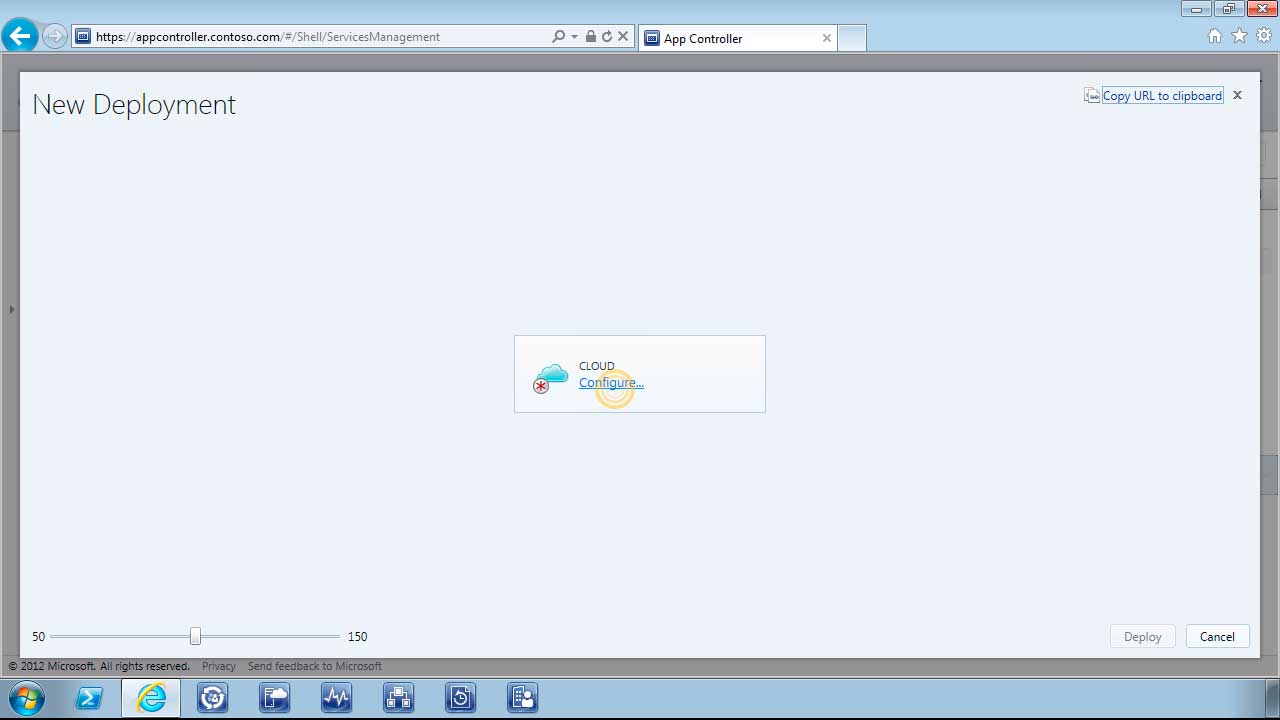Image resolution: width=1280 pixels, height=720 pixels.
Task: Open the server-and-cloud app in taskbar
Action: click(x=274, y=698)
